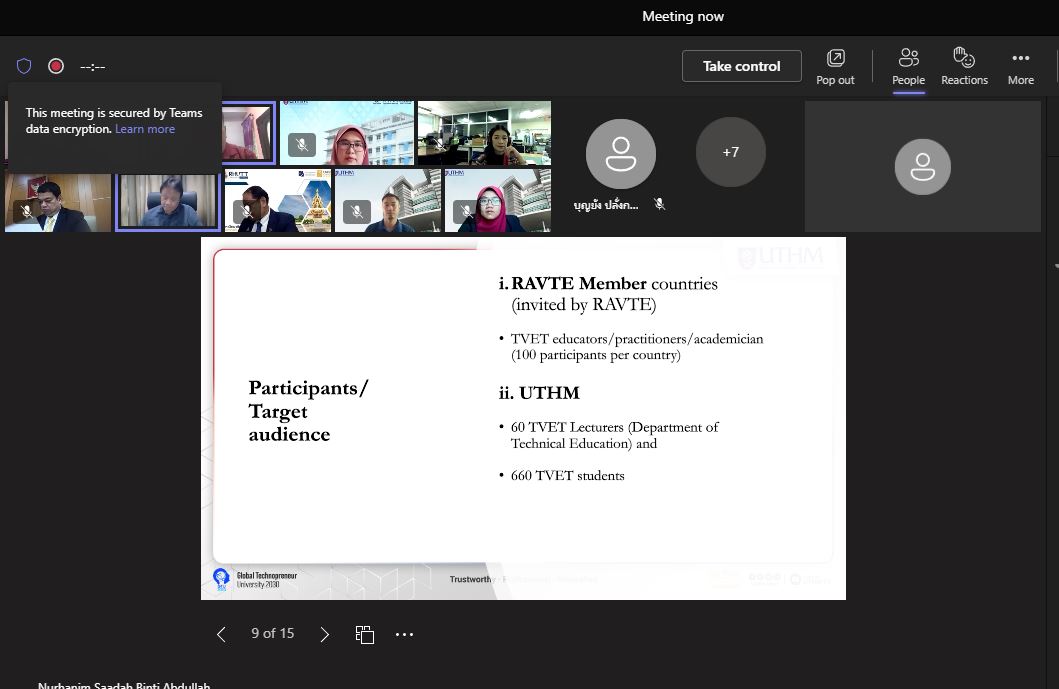1059x689 pixels.
Task: Click the 'ii. UTHM' heading on slide
Action: (x=539, y=392)
